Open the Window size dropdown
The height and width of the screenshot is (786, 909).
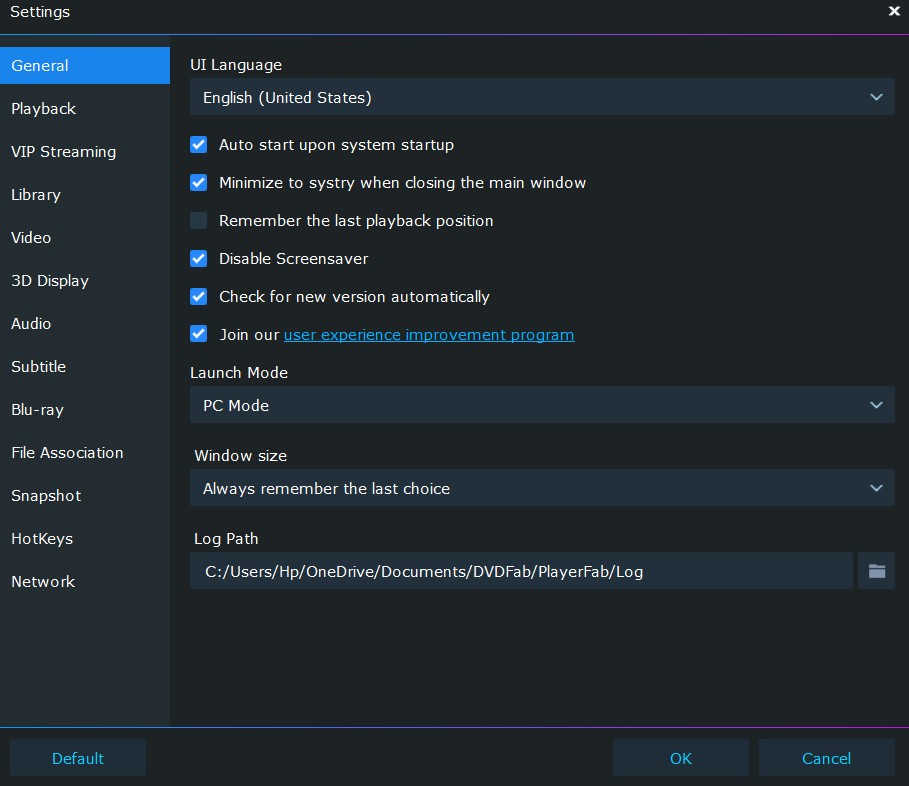[x=542, y=487]
